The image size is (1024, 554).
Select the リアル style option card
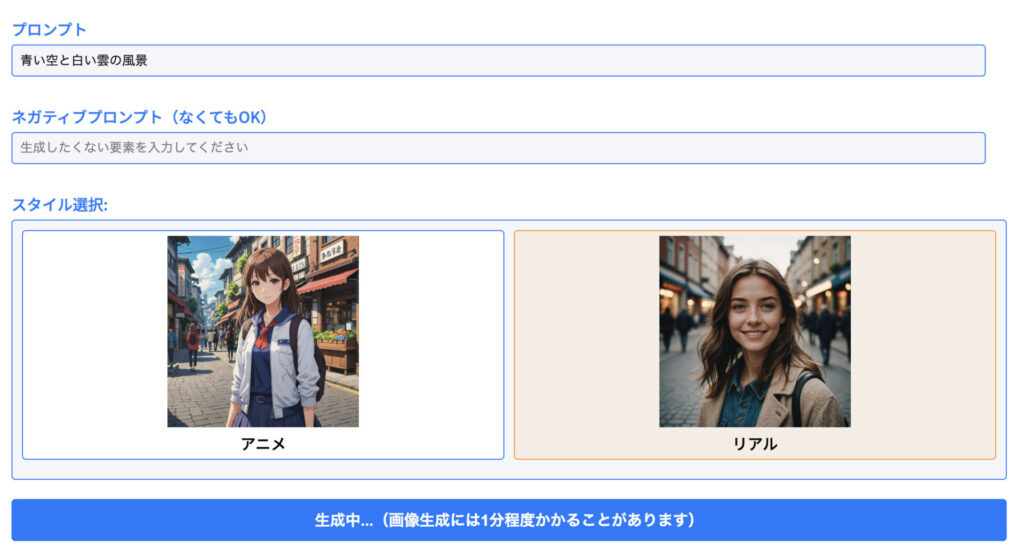coord(755,344)
